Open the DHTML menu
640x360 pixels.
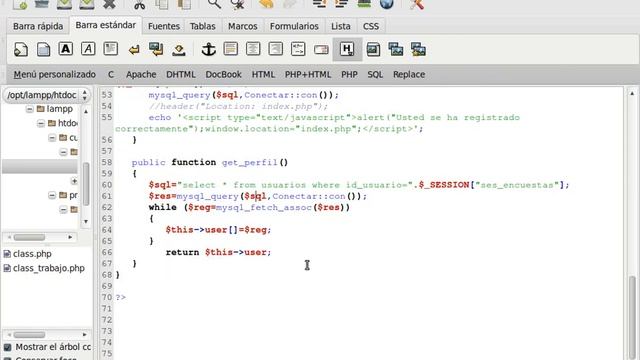tap(180, 74)
